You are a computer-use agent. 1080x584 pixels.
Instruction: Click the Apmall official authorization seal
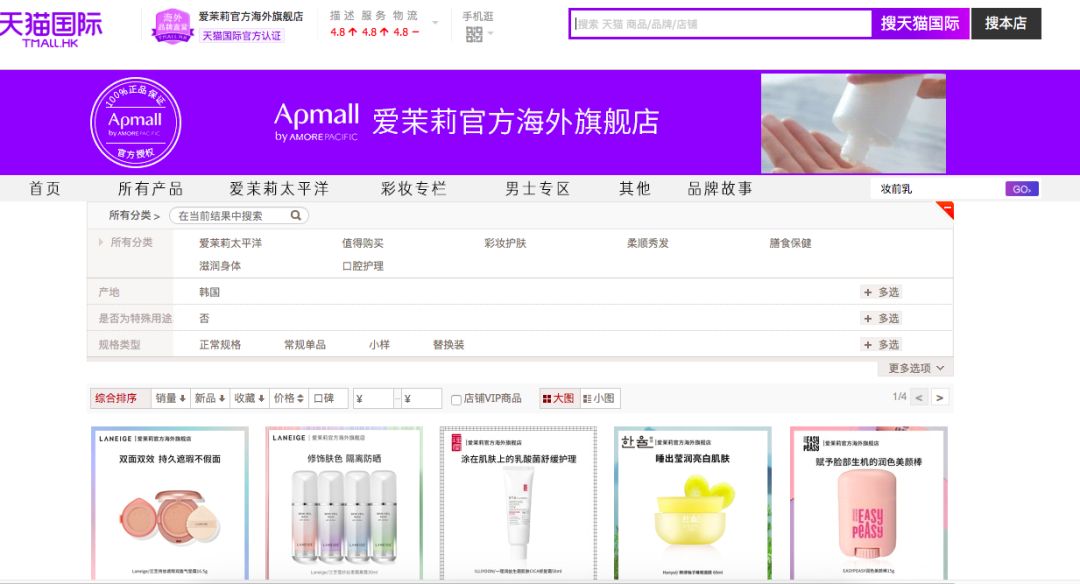pos(136,123)
